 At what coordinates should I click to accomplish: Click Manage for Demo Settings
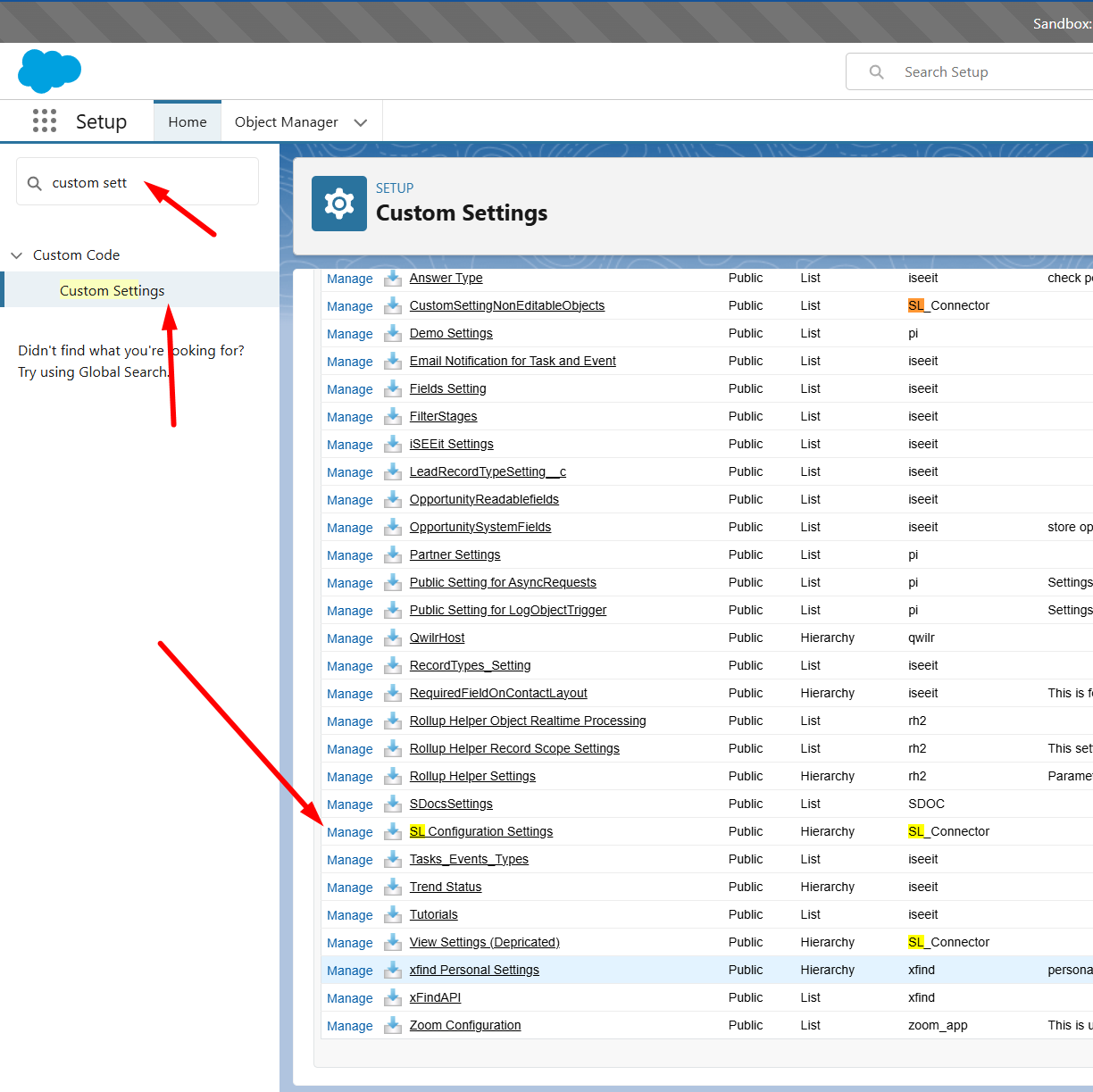[349, 334]
